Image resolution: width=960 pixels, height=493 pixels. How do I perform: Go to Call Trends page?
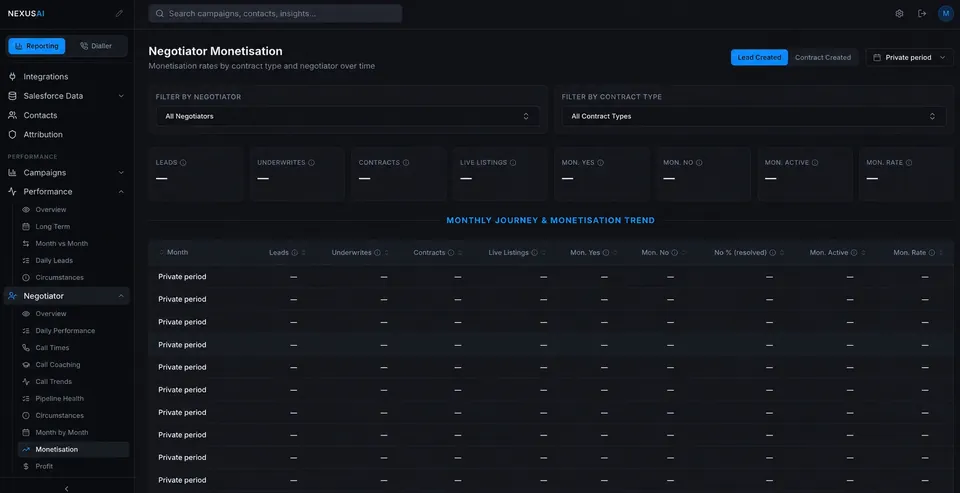coord(53,382)
